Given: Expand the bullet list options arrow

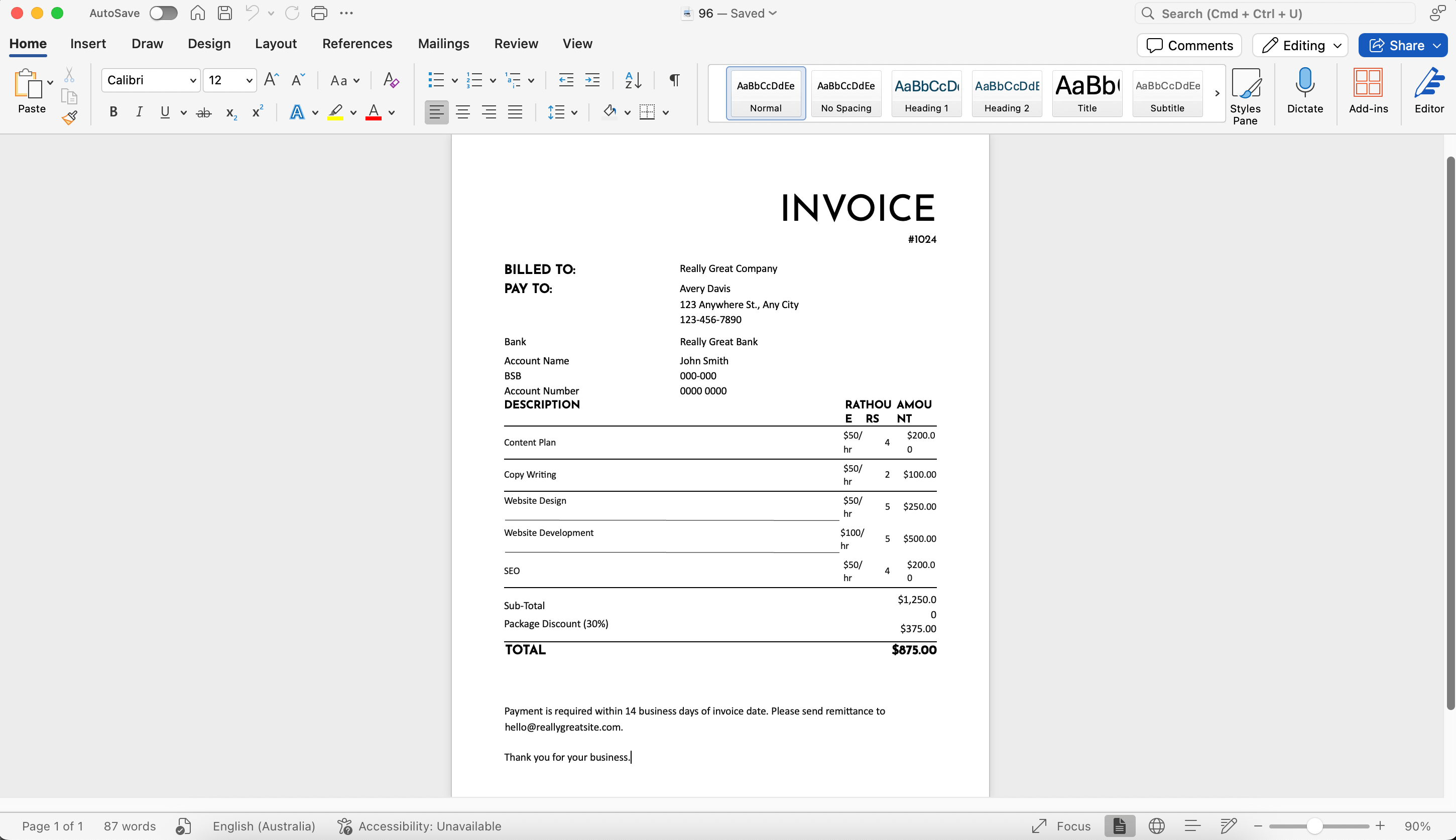Looking at the screenshot, I should point(454,81).
